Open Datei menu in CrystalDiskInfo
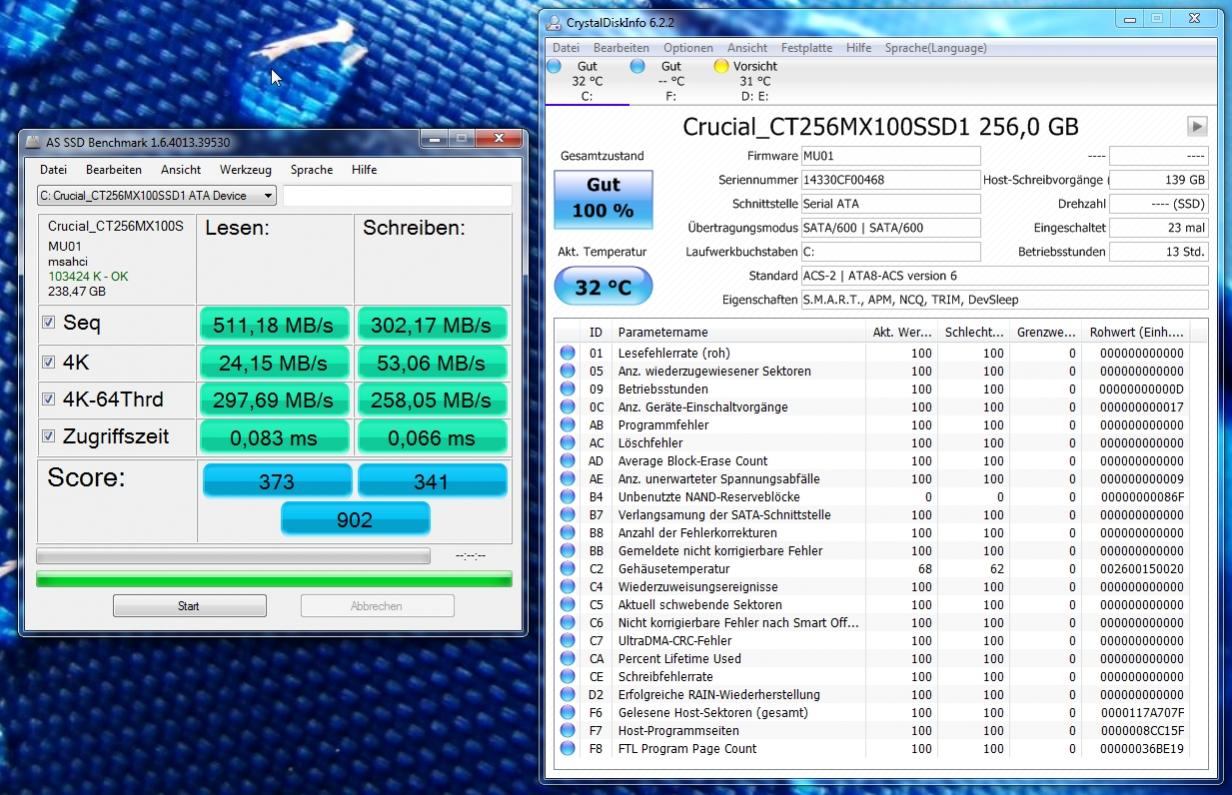This screenshot has width=1232, height=795. point(566,48)
